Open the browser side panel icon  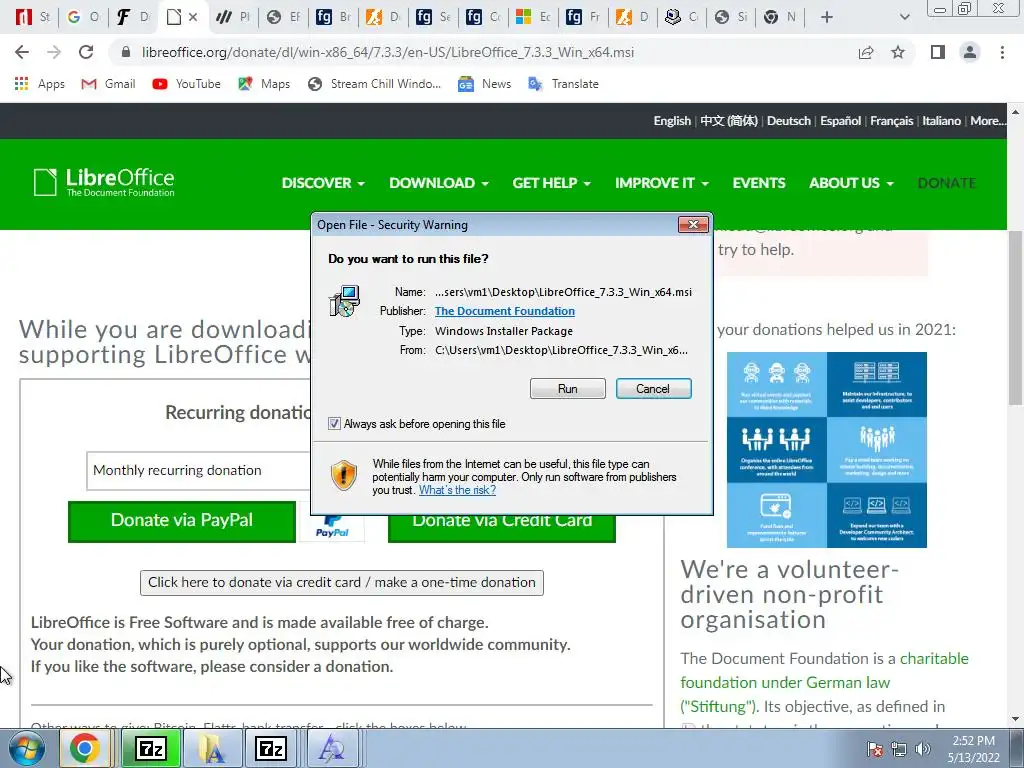tap(938, 52)
